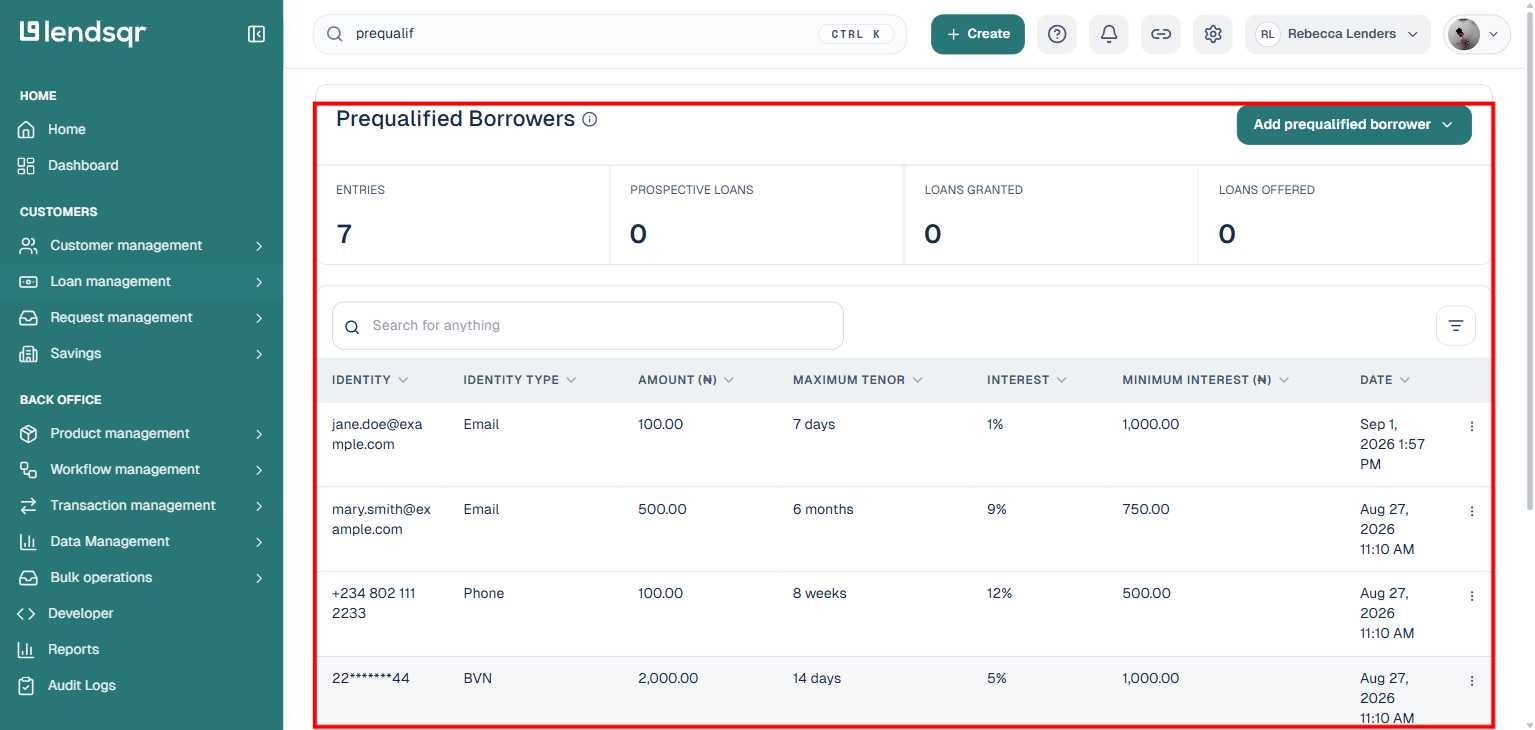Screen dimensions: 1535x730
Task: Open the table filter icon
Action: click(1456, 326)
